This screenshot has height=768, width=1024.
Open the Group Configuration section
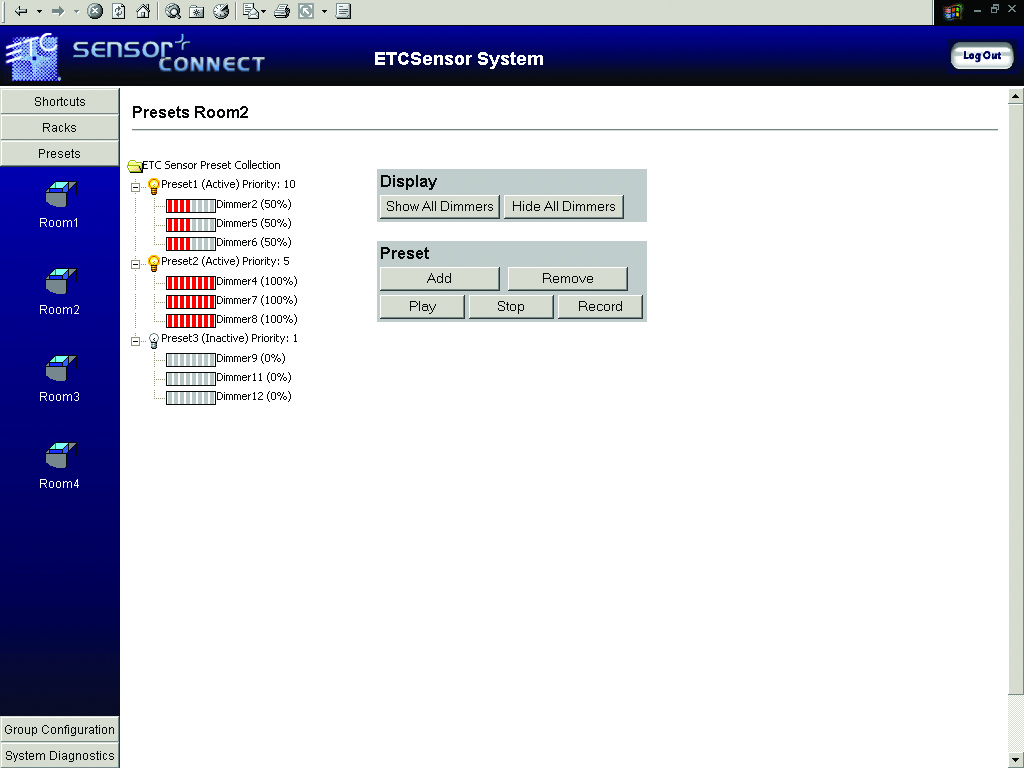pyautogui.click(x=59, y=729)
